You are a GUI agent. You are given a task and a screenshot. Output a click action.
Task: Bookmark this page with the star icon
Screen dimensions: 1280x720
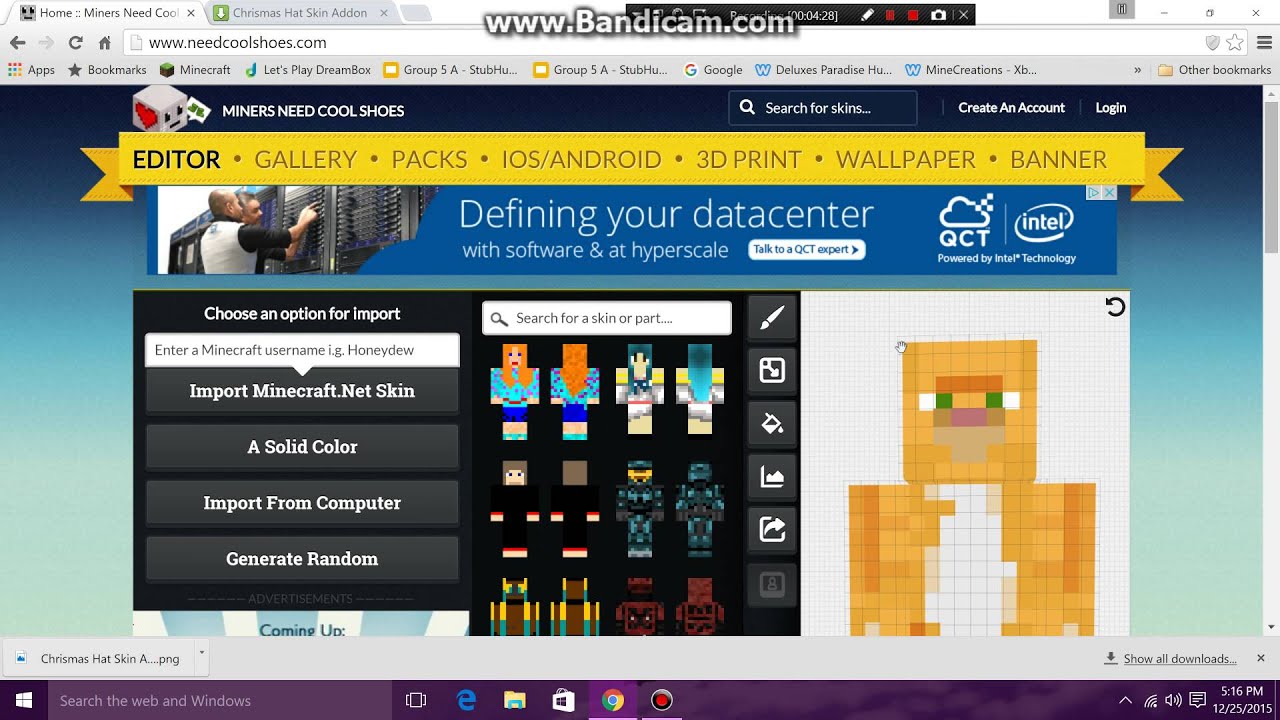[1235, 42]
